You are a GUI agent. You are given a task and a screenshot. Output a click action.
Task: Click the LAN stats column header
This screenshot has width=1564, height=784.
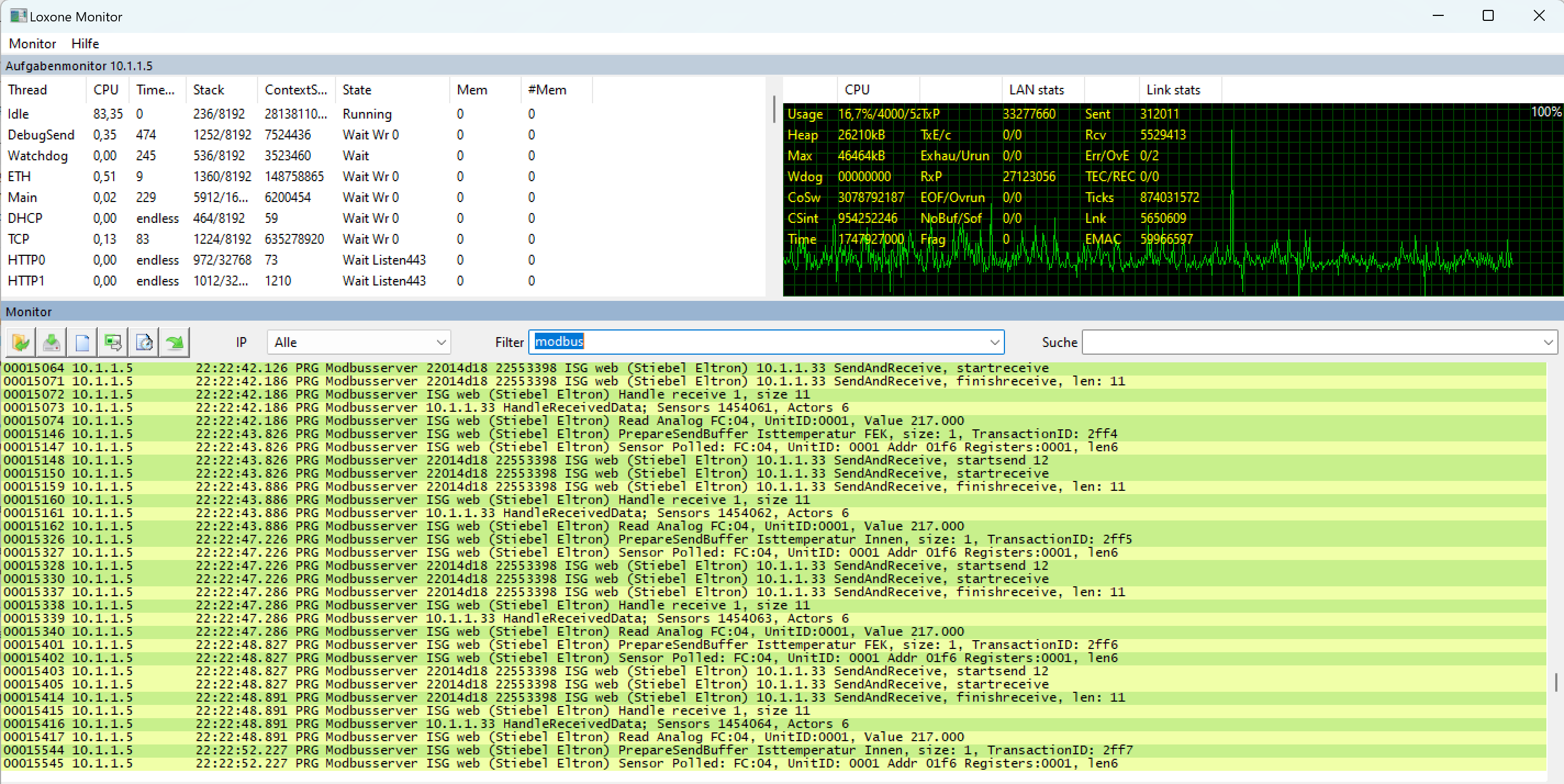click(x=1036, y=90)
